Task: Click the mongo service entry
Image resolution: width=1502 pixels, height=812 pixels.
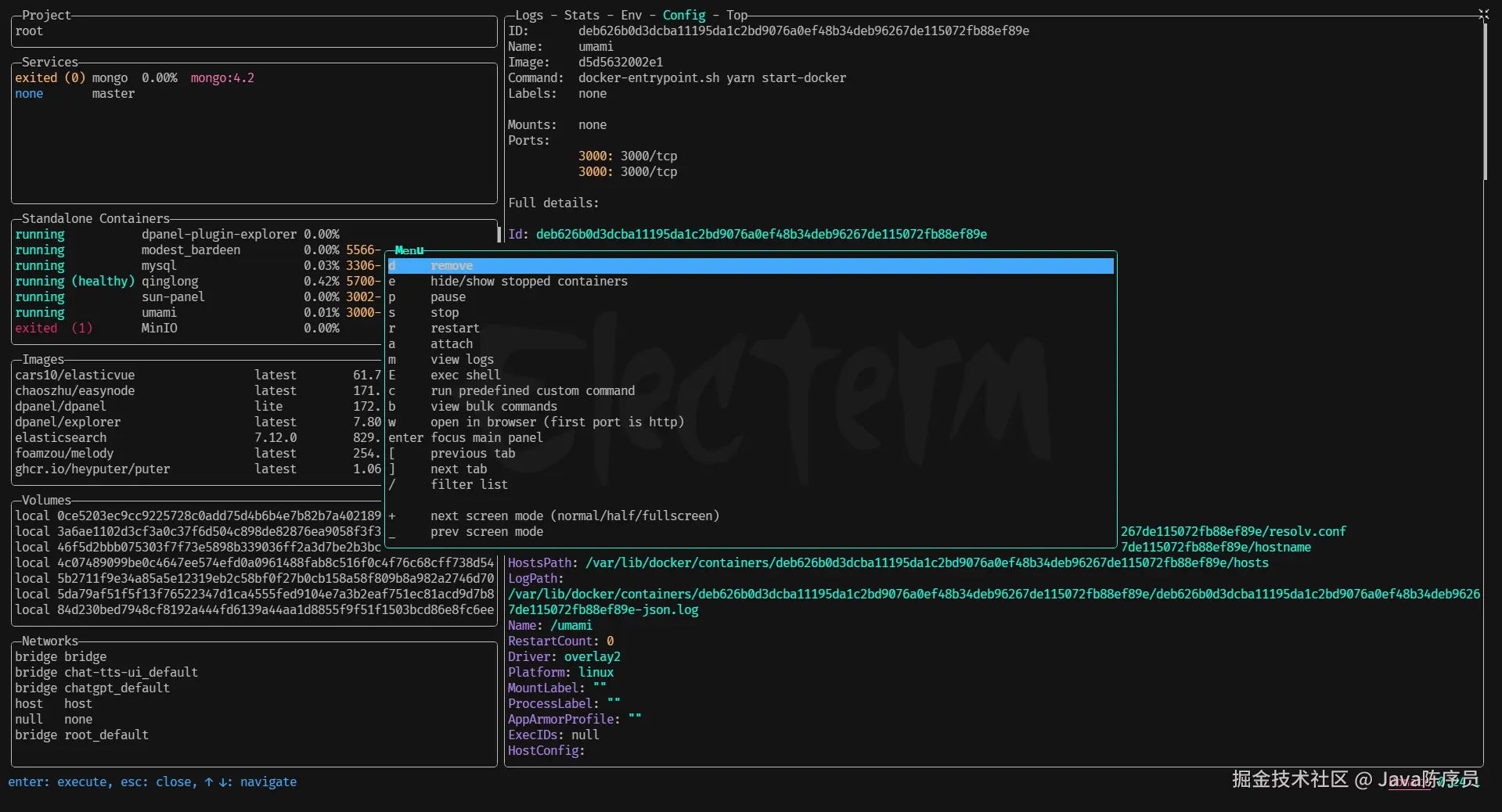Action: pos(110,78)
